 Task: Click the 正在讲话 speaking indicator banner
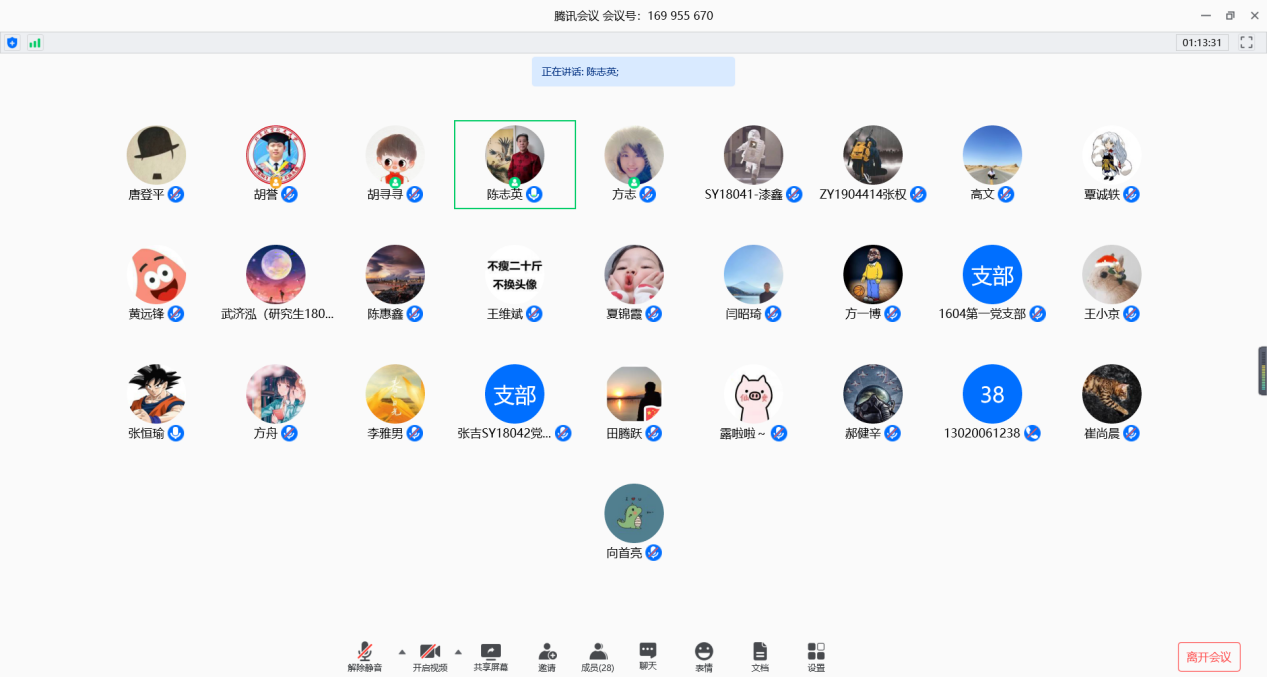coord(633,72)
